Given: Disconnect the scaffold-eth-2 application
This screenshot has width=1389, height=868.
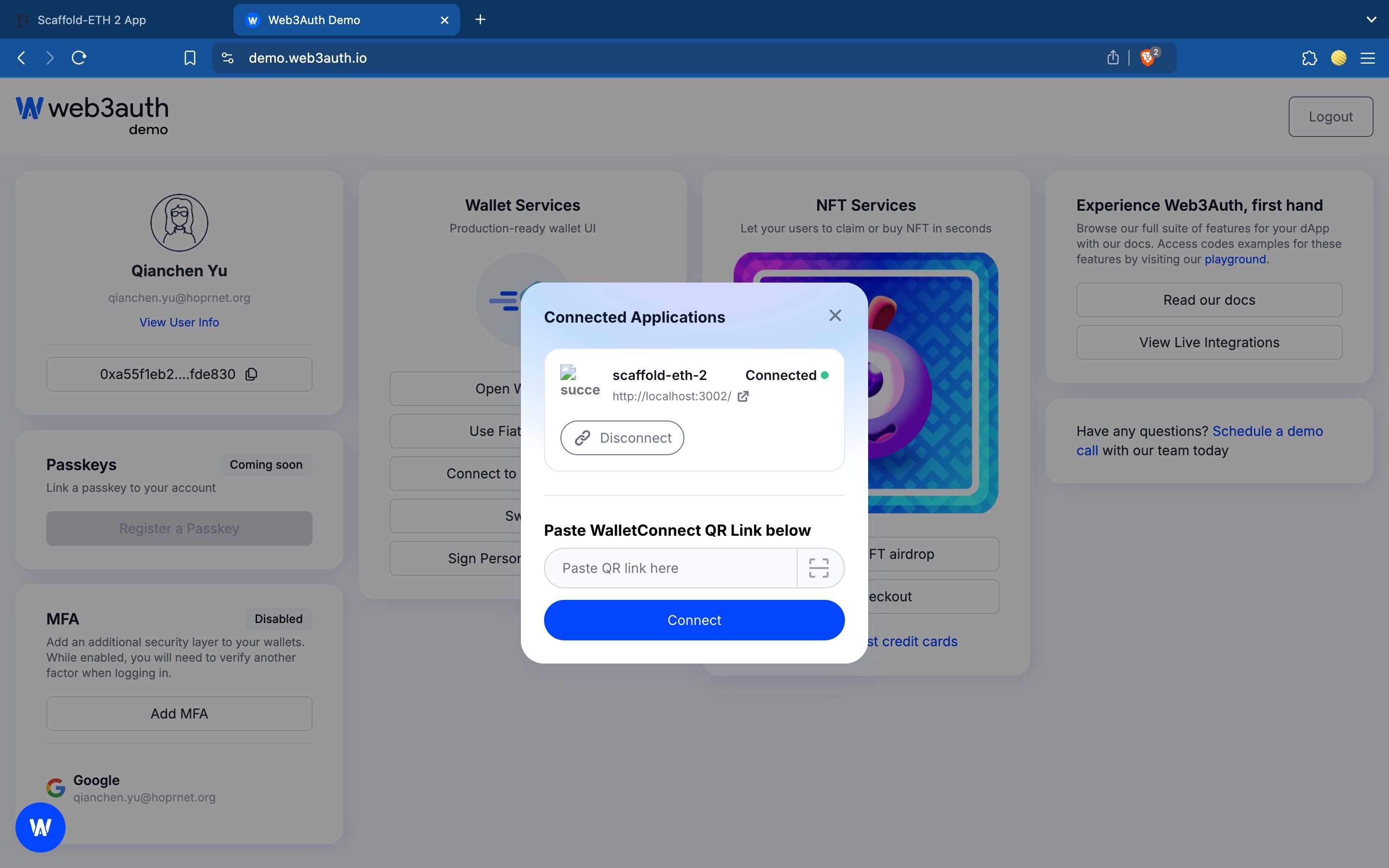Looking at the screenshot, I should click(622, 438).
